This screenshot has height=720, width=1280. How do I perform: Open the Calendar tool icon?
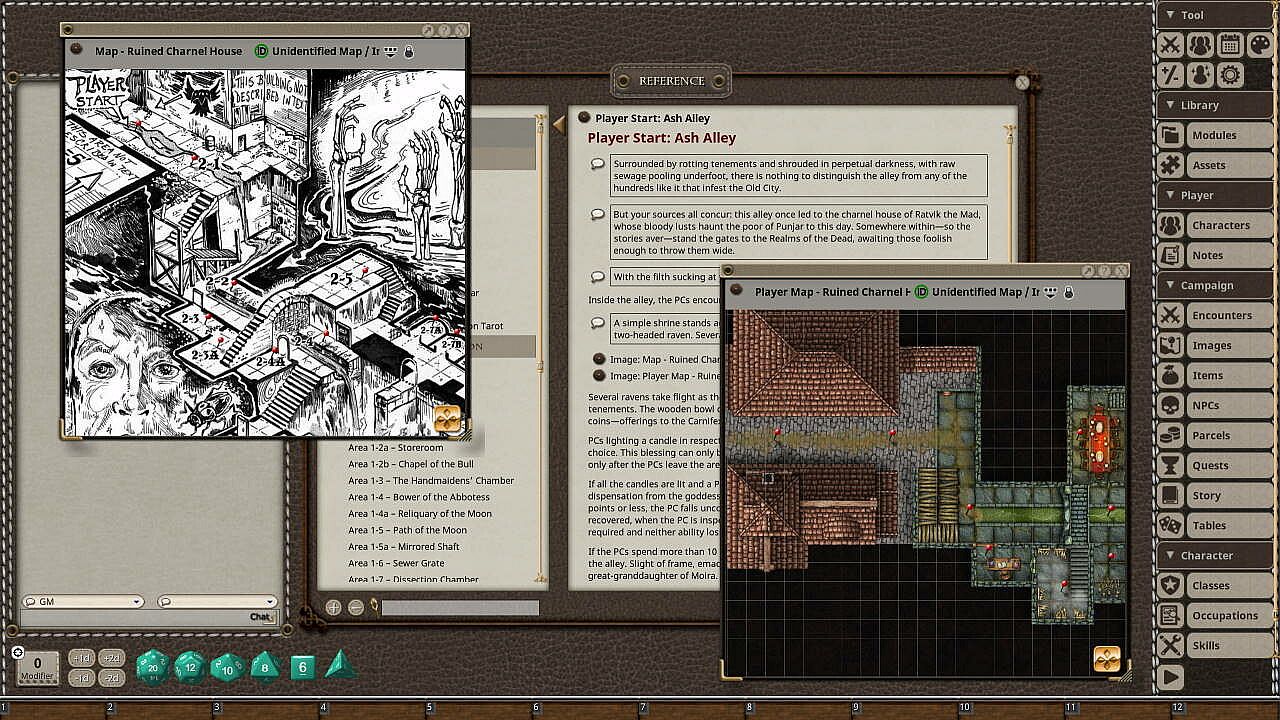pyautogui.click(x=1230, y=45)
